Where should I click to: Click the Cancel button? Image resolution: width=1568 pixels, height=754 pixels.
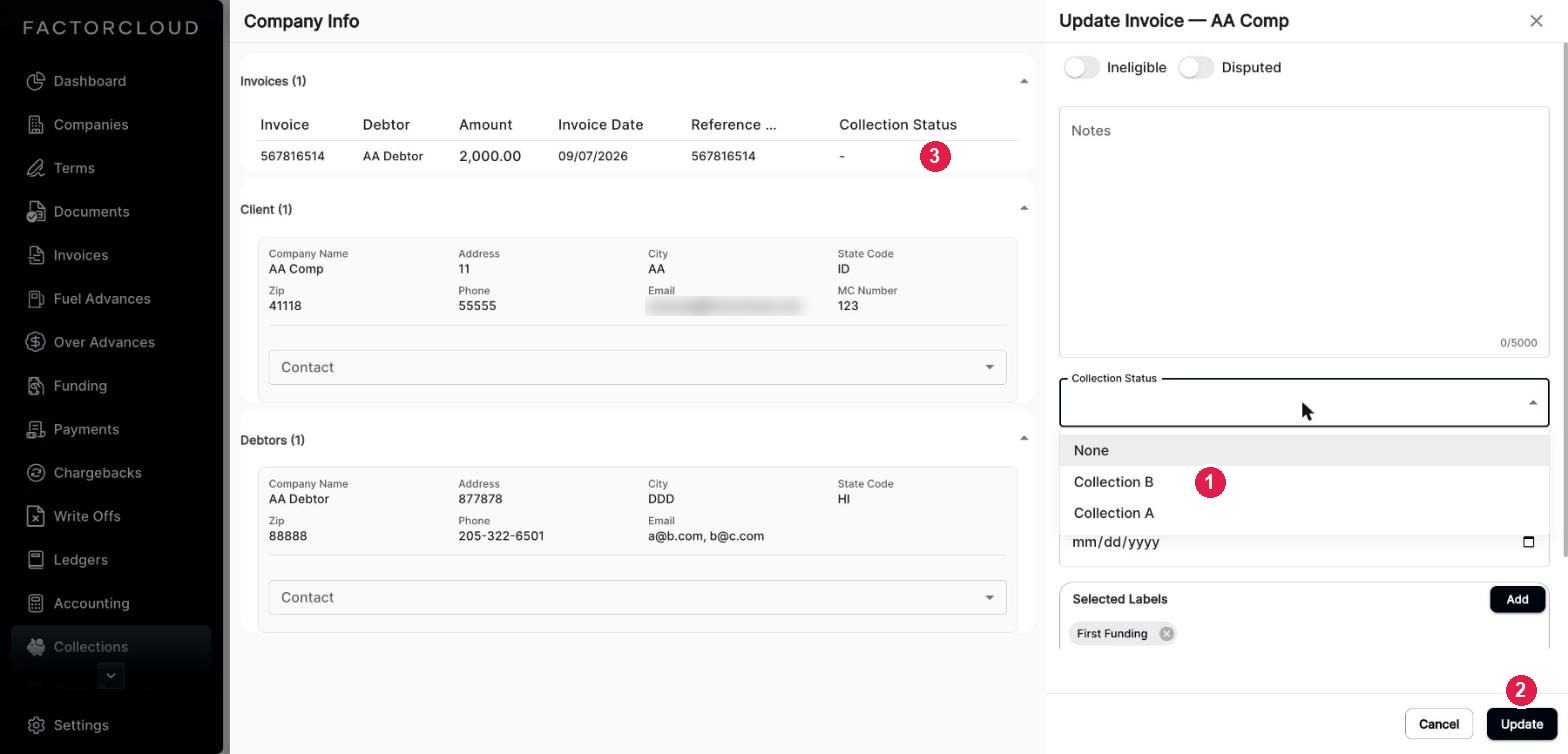coord(1438,724)
